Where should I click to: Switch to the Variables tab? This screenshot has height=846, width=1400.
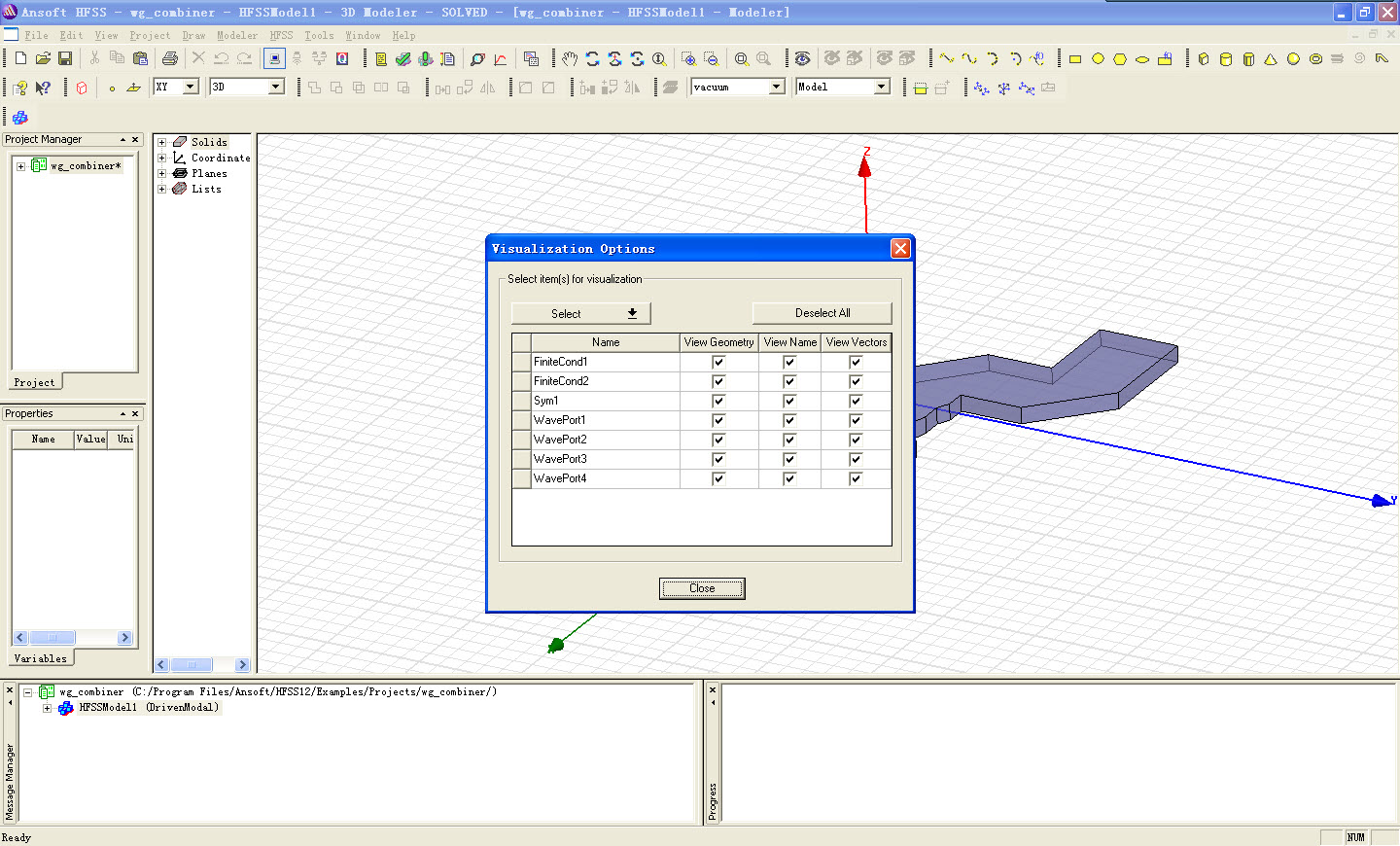40,658
